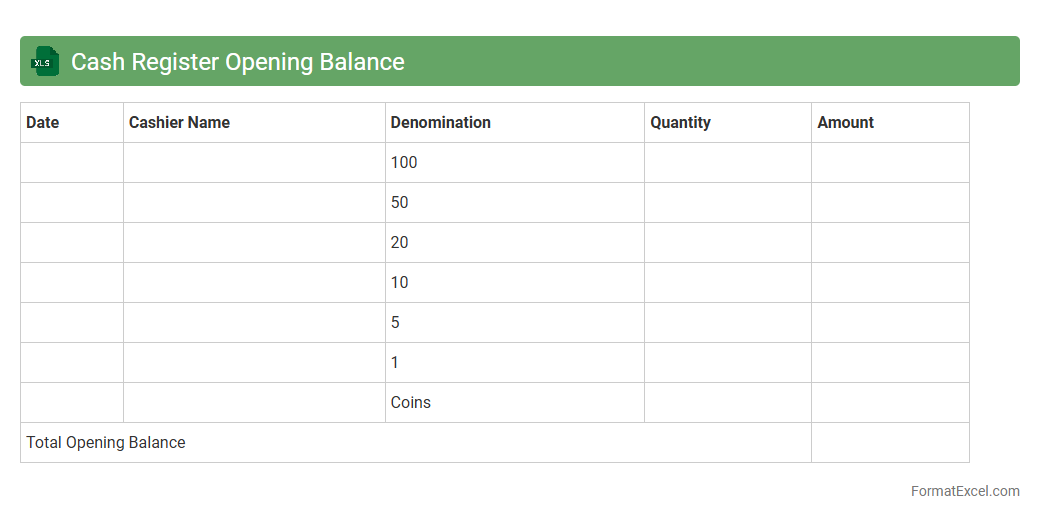
Task: Click the Quantity cell for denomination 10
Action: click(x=728, y=282)
